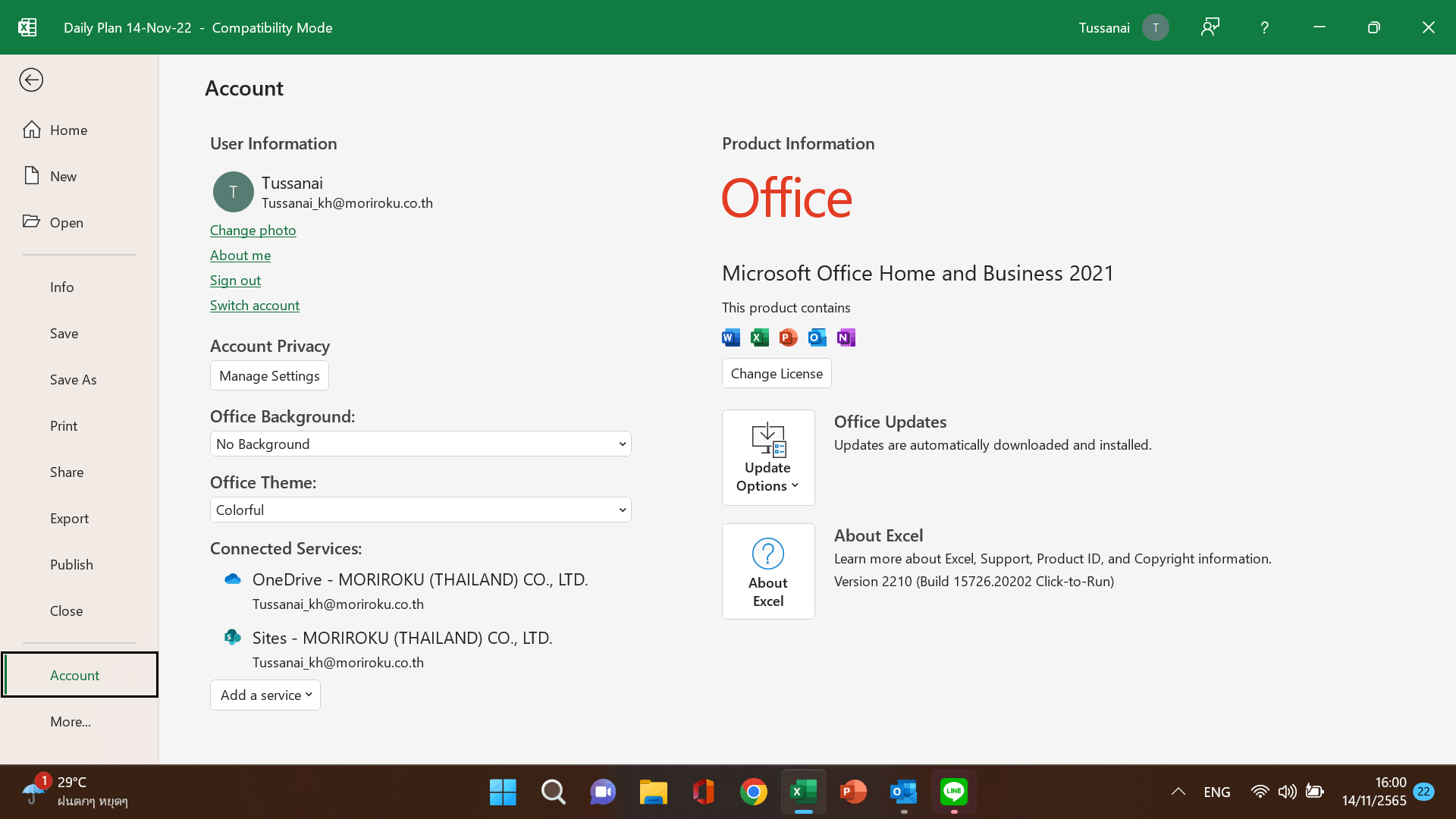The width and height of the screenshot is (1456, 819).
Task: Expand the Office Background dropdown
Action: point(420,444)
